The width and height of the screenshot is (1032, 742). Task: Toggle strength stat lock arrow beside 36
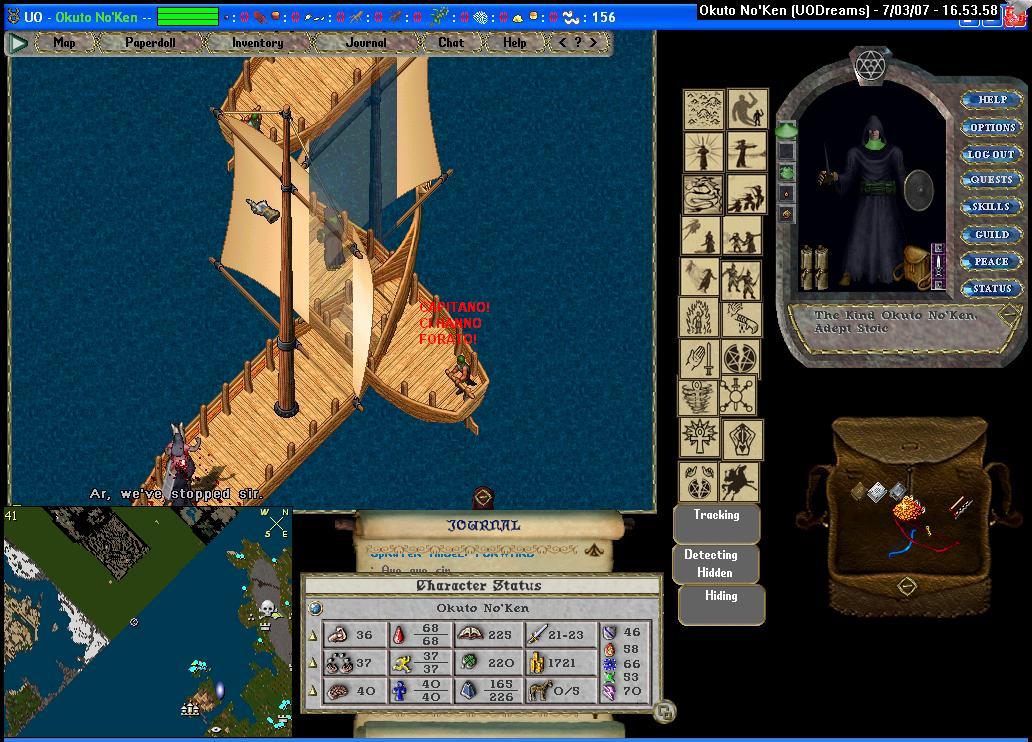pyautogui.click(x=313, y=635)
